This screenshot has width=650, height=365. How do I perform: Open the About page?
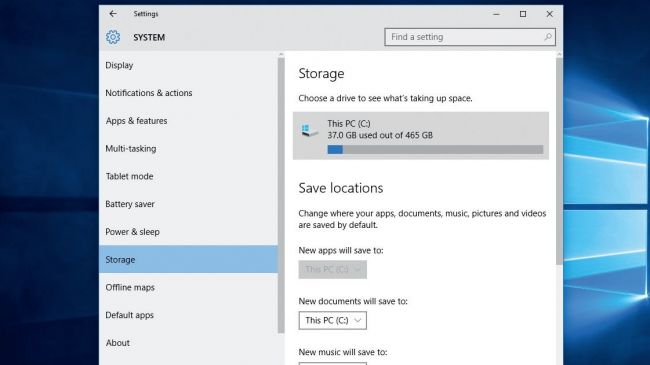tap(188, 343)
